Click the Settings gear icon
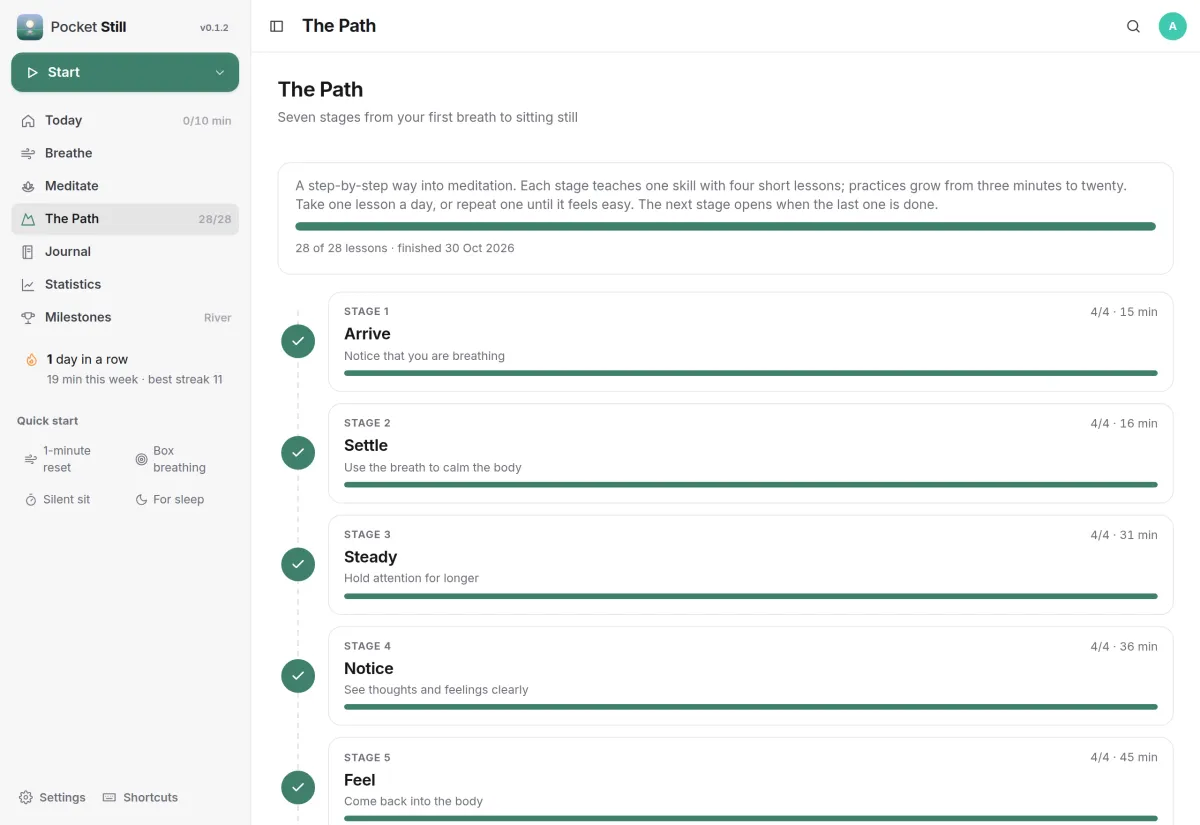 pos(26,797)
